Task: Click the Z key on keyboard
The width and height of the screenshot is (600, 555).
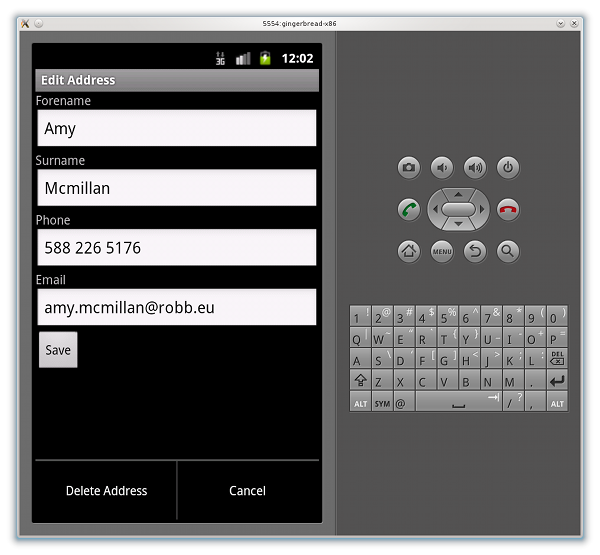Action: coord(382,380)
